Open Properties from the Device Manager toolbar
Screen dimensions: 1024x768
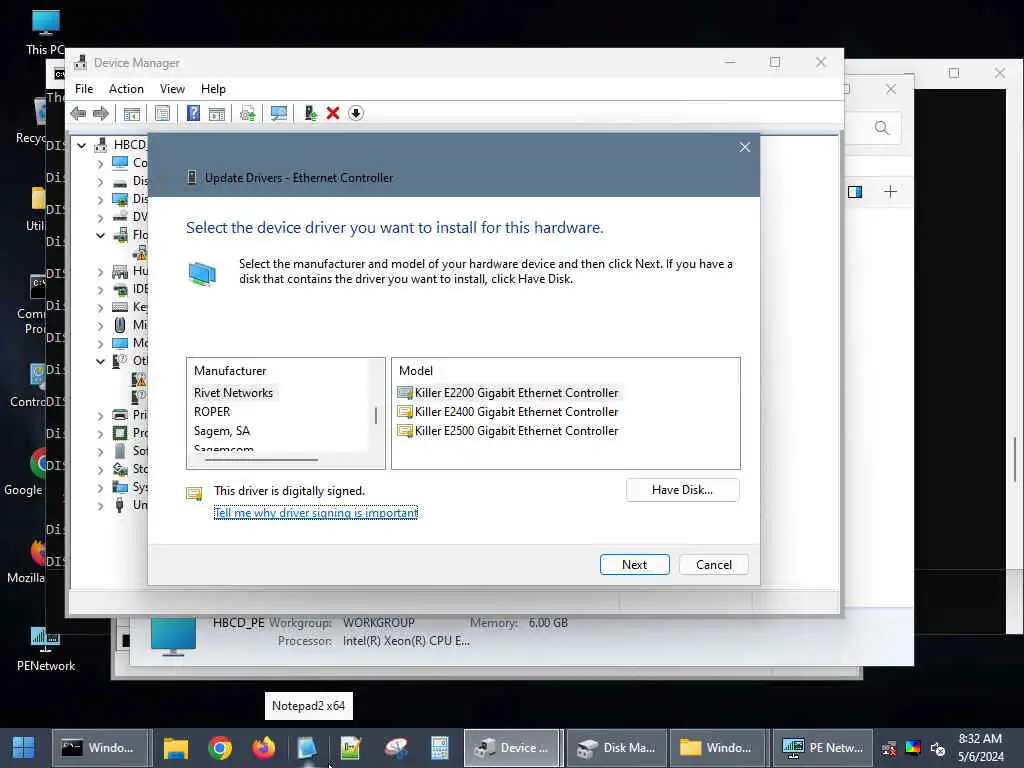click(x=163, y=114)
